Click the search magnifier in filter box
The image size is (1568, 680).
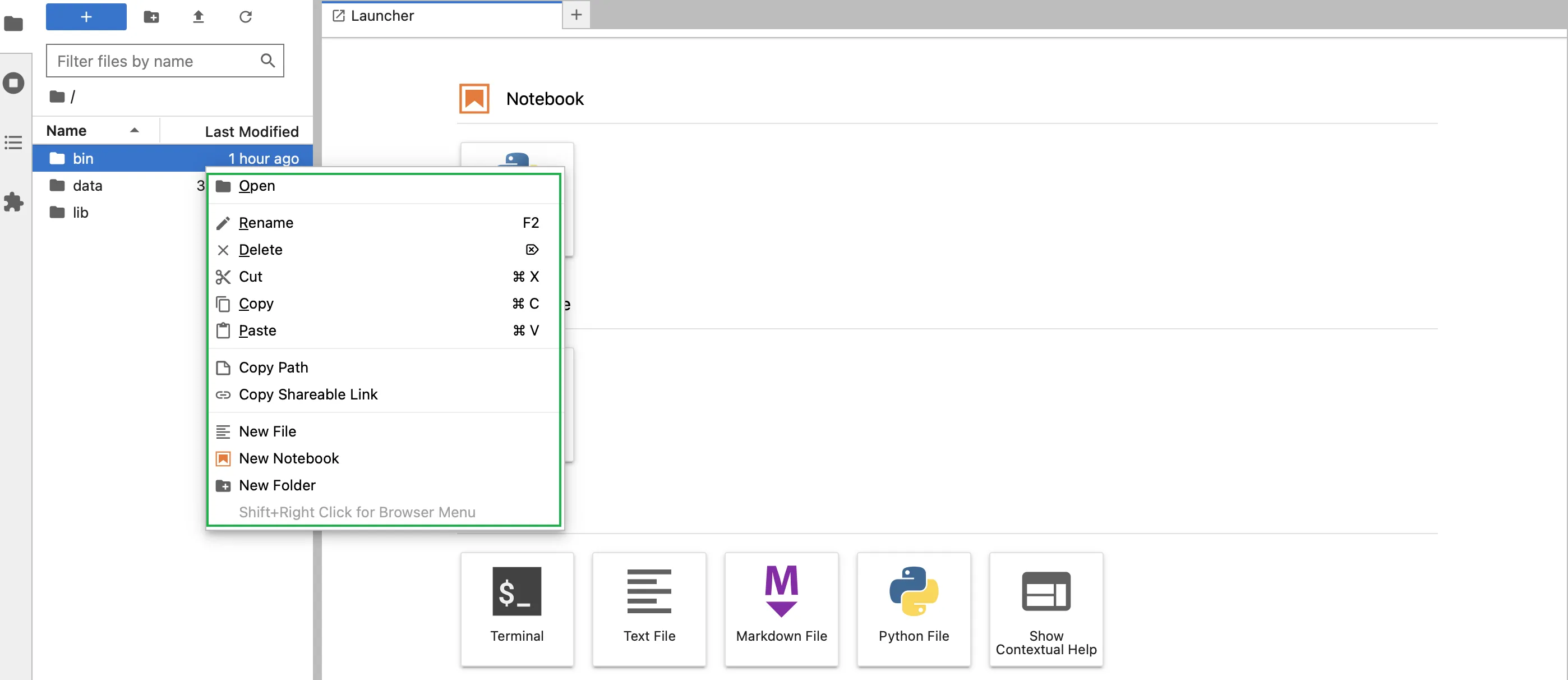coord(268,61)
